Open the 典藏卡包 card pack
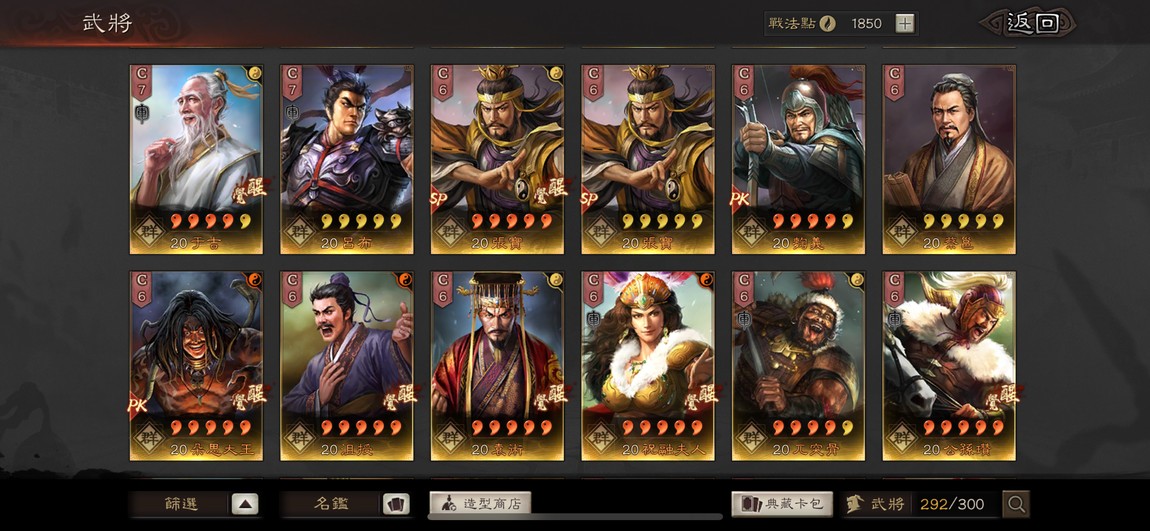 pos(782,504)
